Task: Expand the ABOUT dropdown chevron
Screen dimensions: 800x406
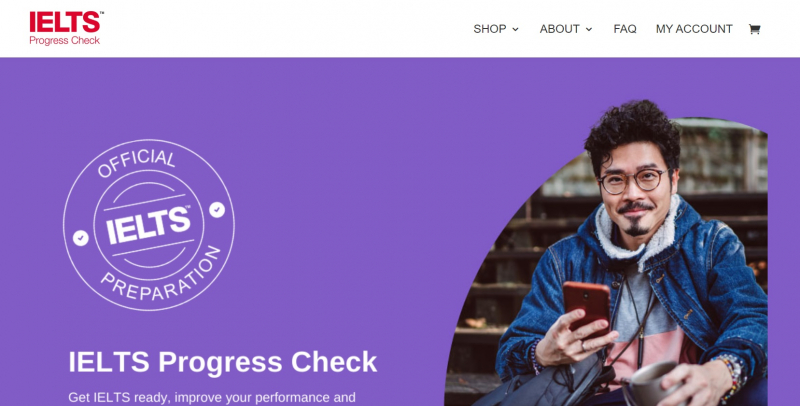Action: 589,30
